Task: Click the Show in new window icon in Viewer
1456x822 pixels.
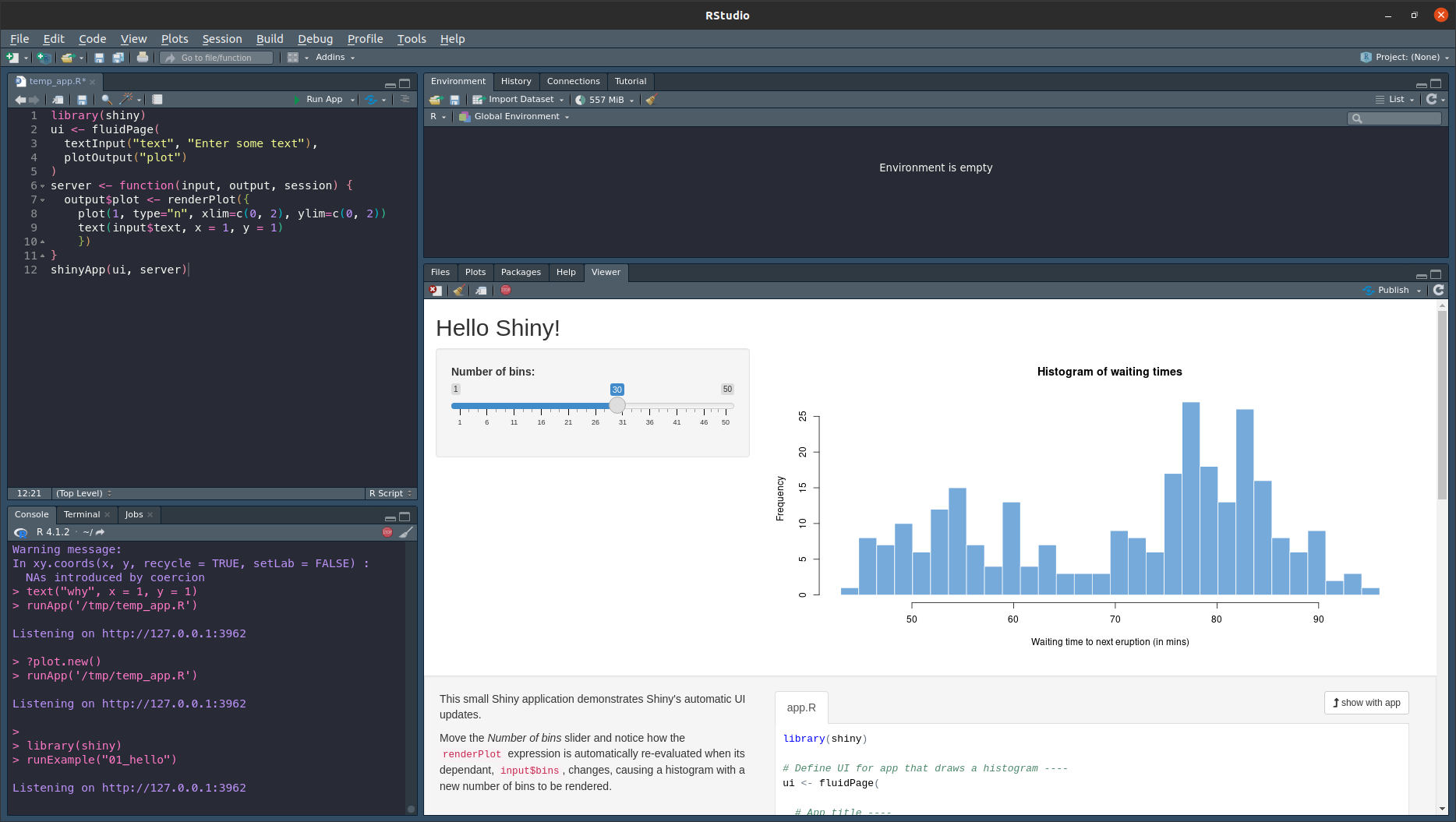Action: pyautogui.click(x=482, y=291)
